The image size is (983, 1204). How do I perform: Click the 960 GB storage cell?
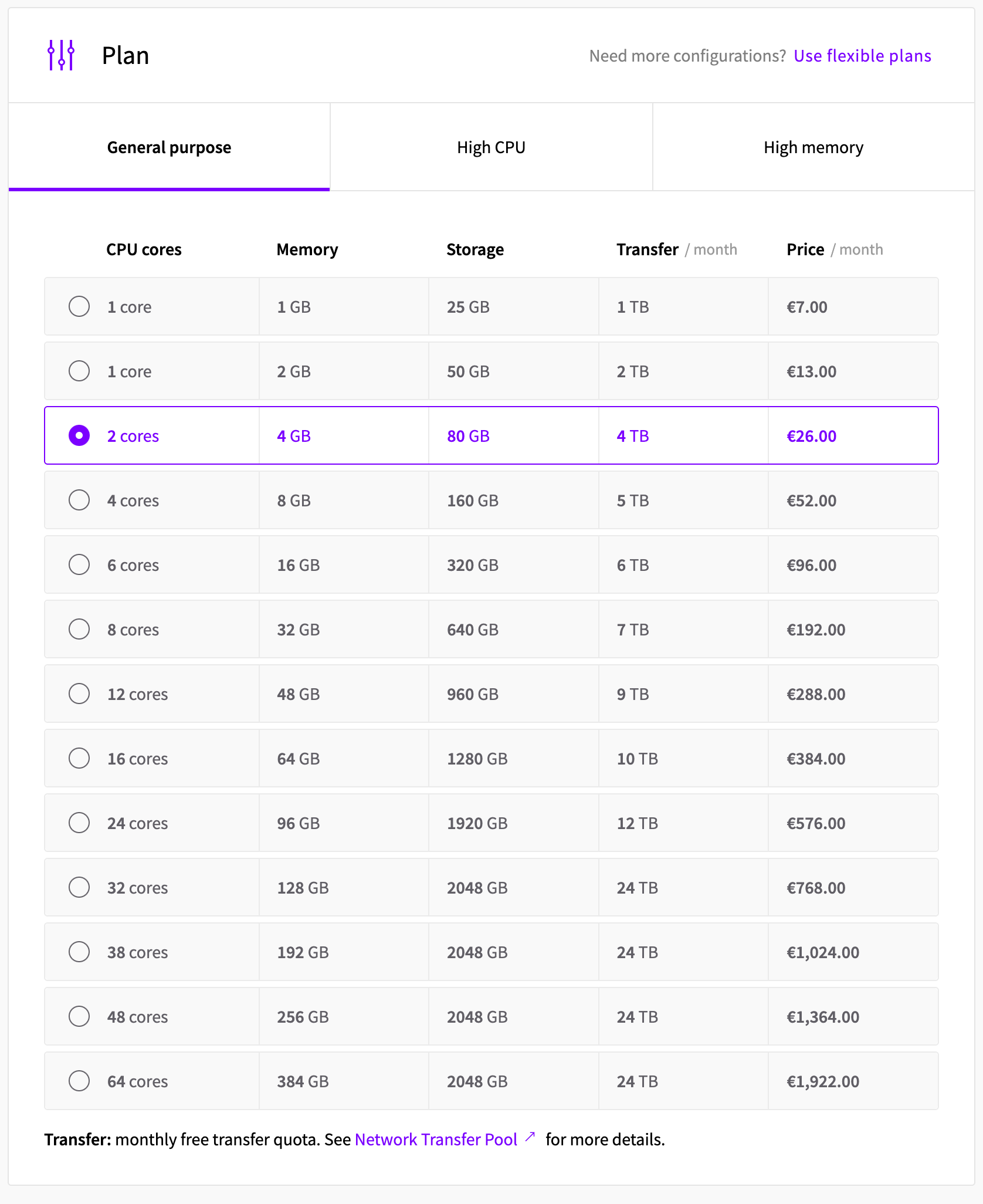514,694
